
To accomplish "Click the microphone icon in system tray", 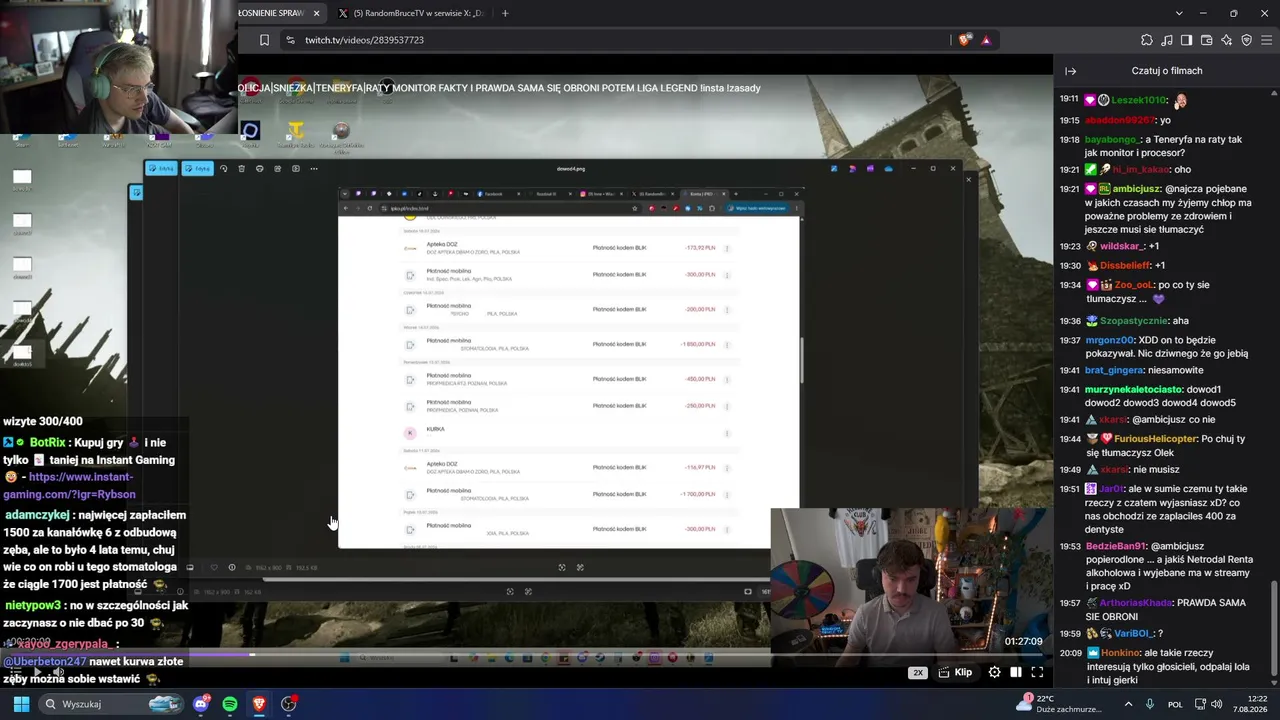I will pyautogui.click(x=1150, y=704).
